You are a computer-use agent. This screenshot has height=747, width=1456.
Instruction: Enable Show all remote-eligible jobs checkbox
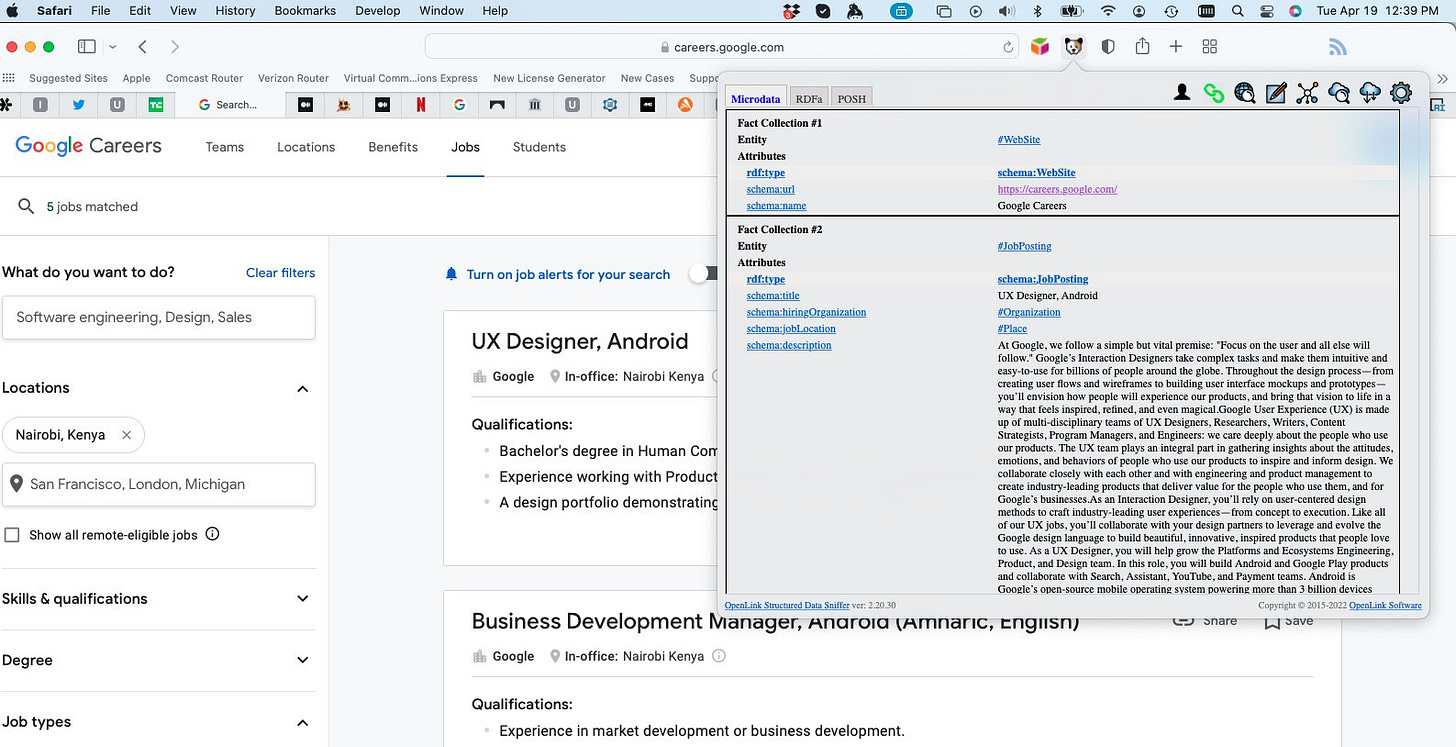tap(12, 535)
